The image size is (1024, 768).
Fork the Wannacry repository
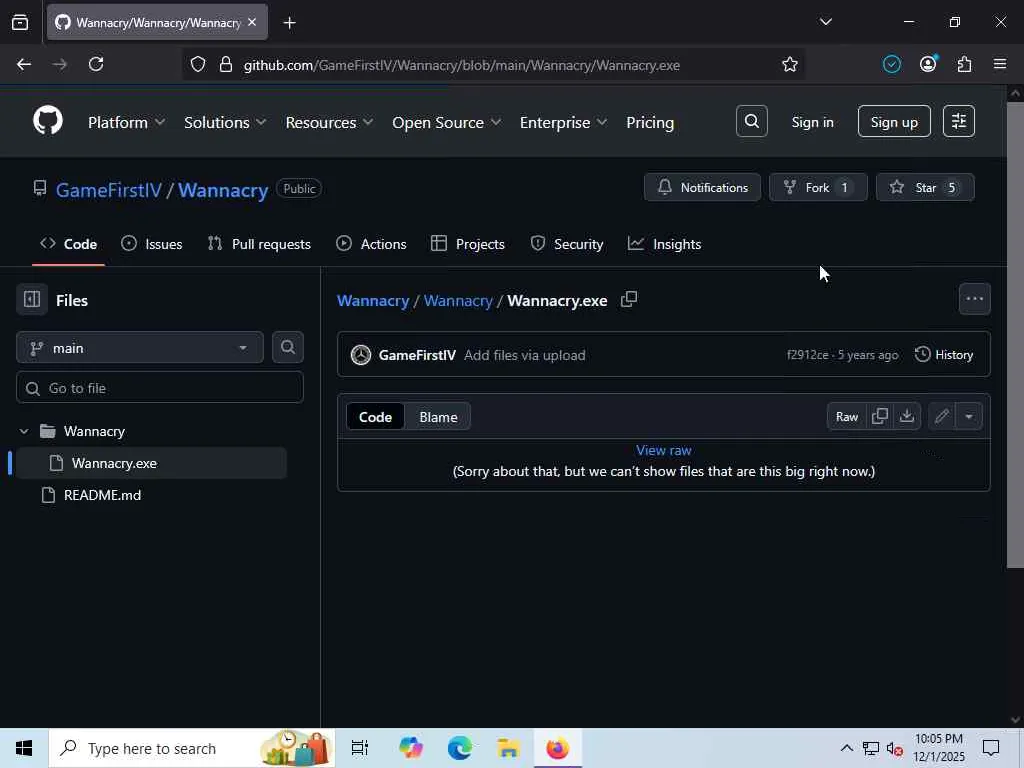818,187
